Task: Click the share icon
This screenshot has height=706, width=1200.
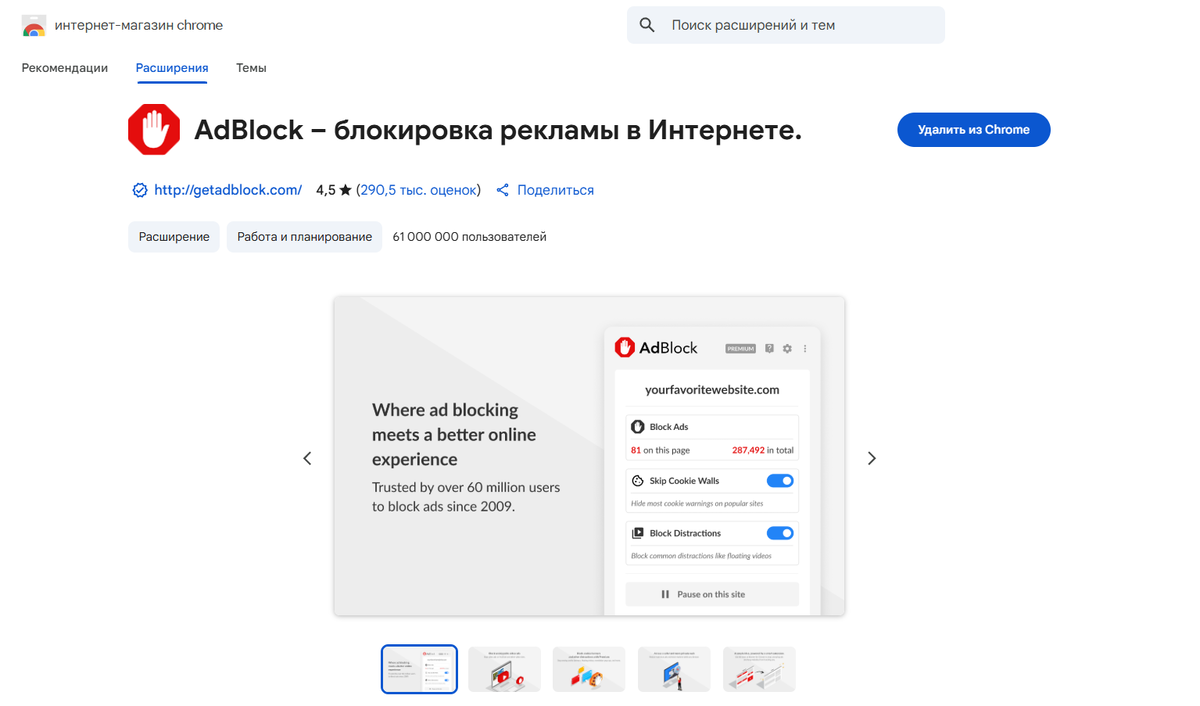Action: (503, 190)
